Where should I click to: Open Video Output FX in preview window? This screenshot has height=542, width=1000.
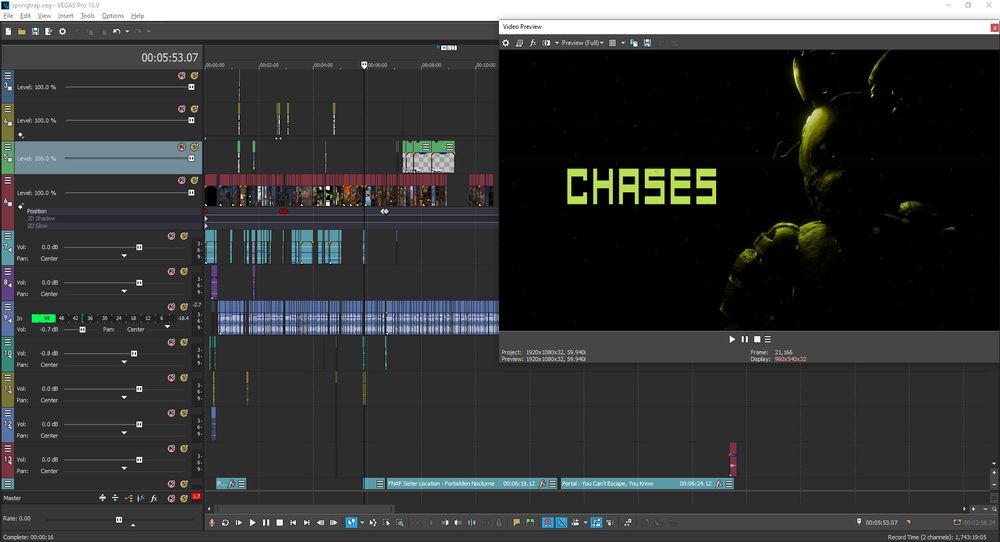click(533, 43)
